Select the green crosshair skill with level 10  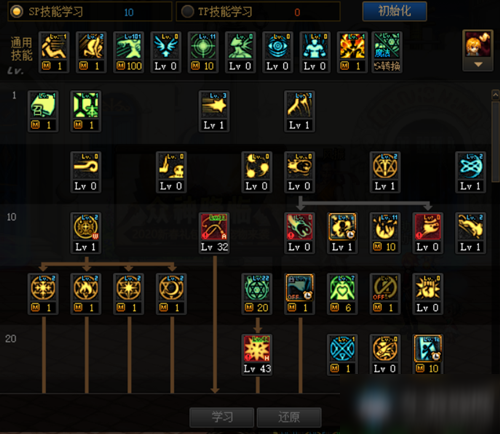(x=203, y=52)
